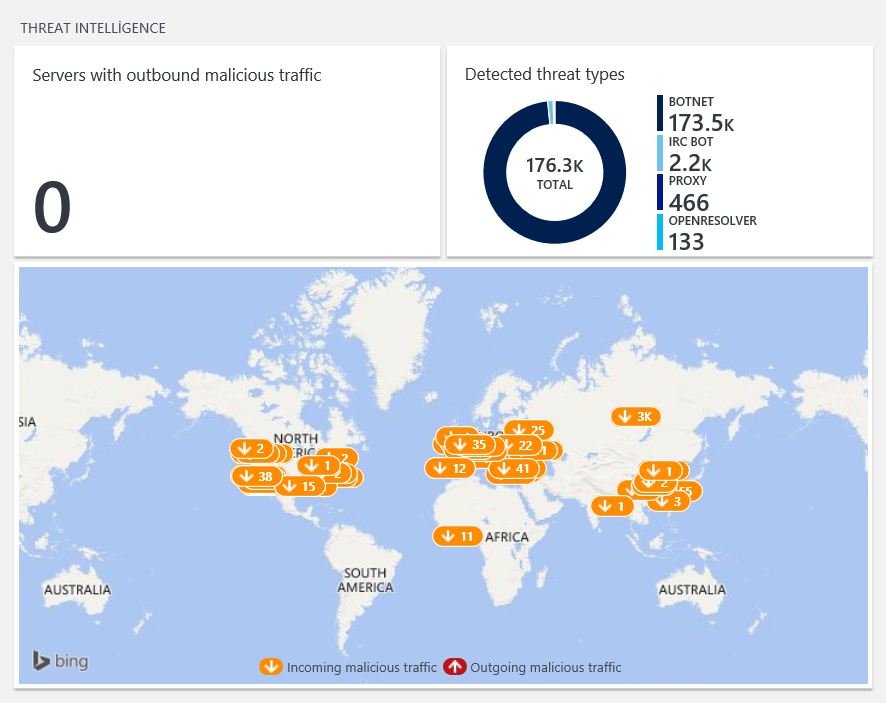The width and height of the screenshot is (886, 703).
Task: Click the orange Incoming malicious traffic legend icon
Action: 271,667
